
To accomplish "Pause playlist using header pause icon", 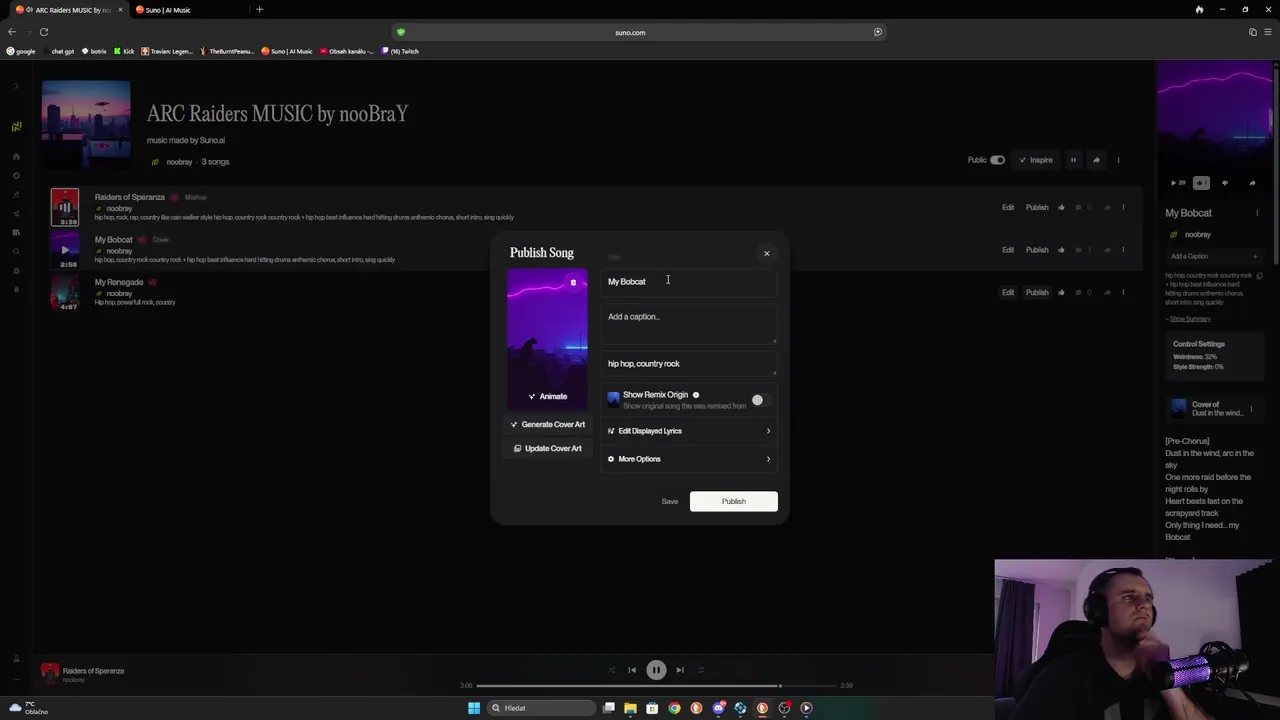I will 1073,160.
